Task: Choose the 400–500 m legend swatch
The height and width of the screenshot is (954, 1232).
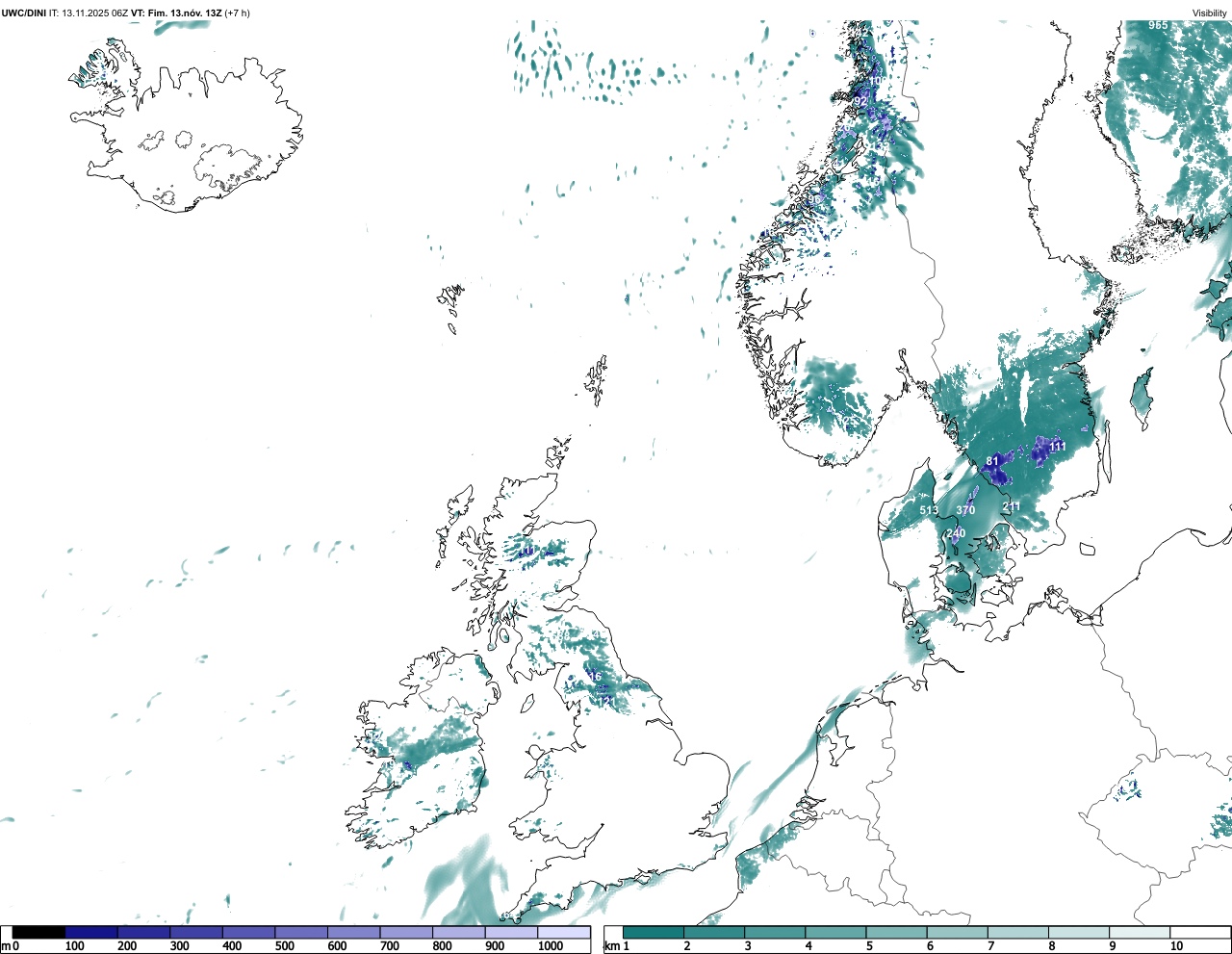Action: [x=248, y=933]
